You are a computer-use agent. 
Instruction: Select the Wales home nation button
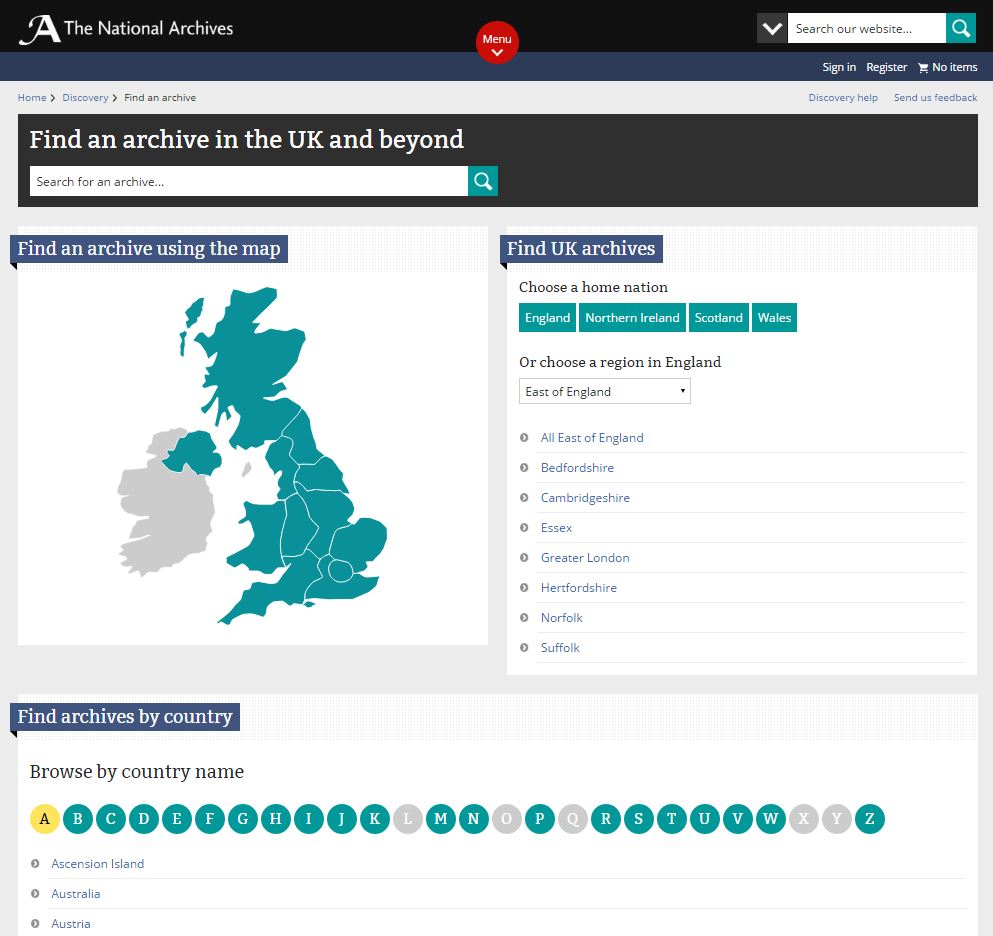(774, 317)
